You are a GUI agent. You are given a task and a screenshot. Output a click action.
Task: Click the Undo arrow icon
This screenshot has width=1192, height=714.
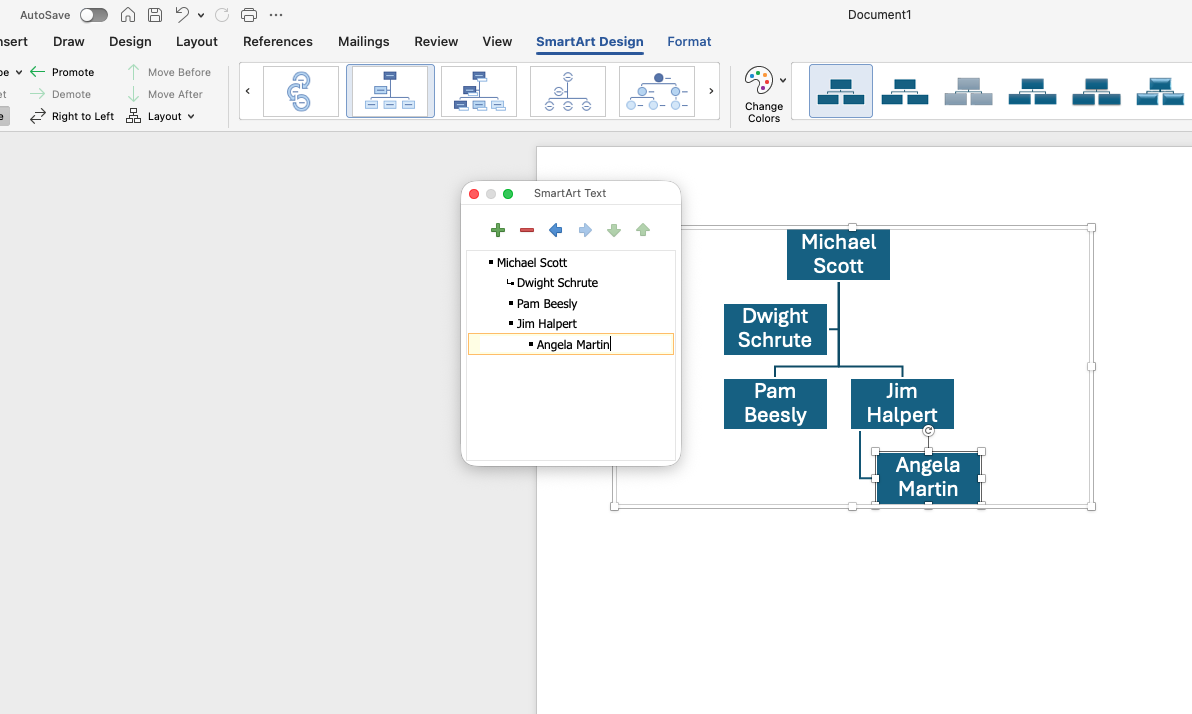pos(182,14)
